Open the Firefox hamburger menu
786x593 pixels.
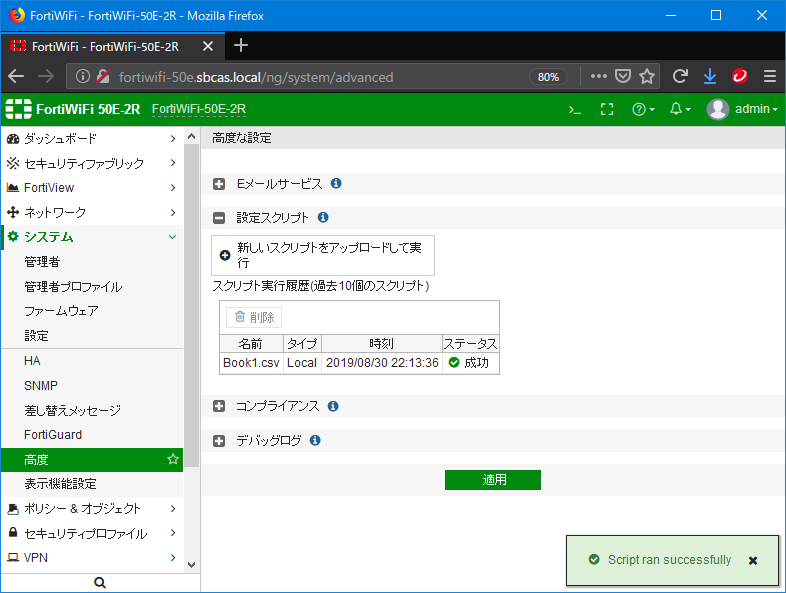(770, 76)
